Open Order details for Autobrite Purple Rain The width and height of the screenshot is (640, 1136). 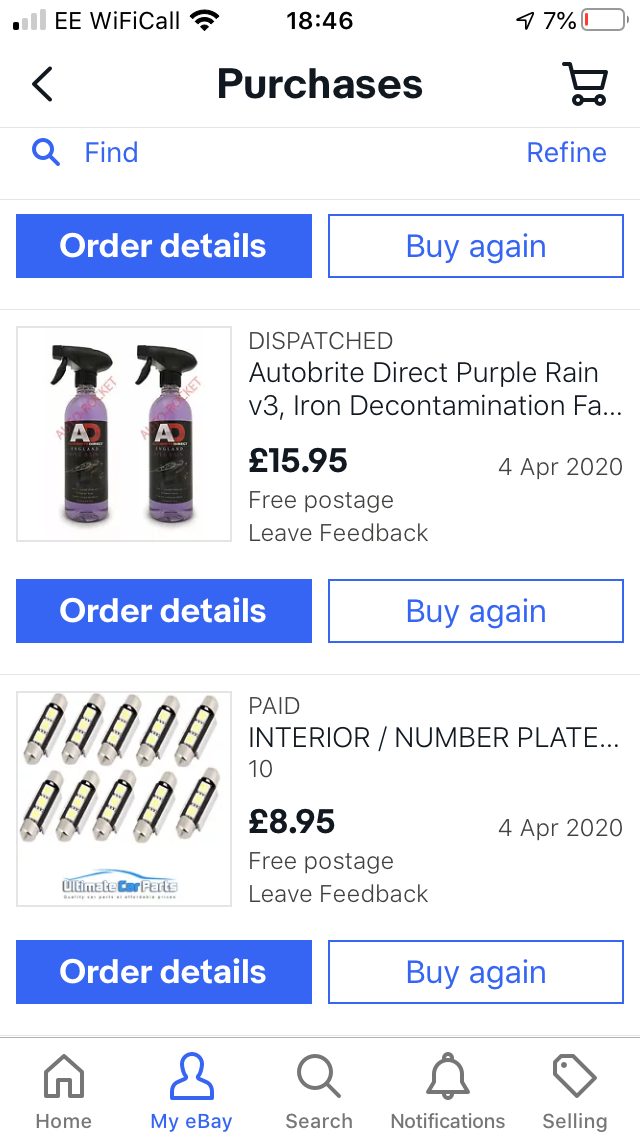[164, 611]
